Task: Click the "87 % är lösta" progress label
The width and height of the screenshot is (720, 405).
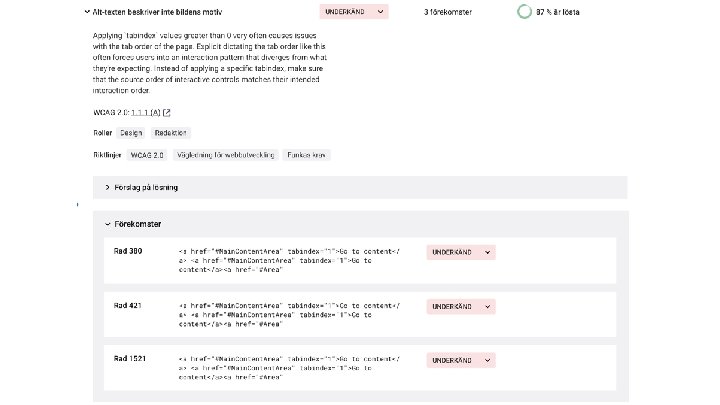Action: click(x=557, y=12)
